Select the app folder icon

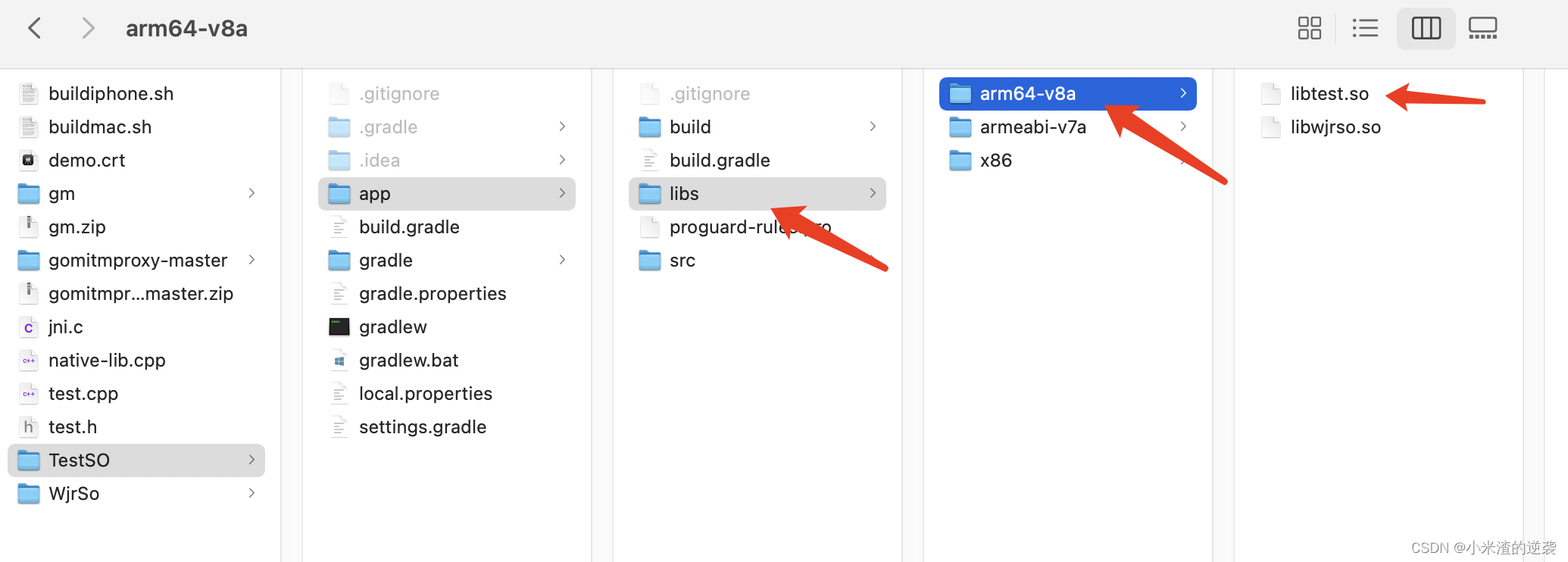pyautogui.click(x=339, y=194)
